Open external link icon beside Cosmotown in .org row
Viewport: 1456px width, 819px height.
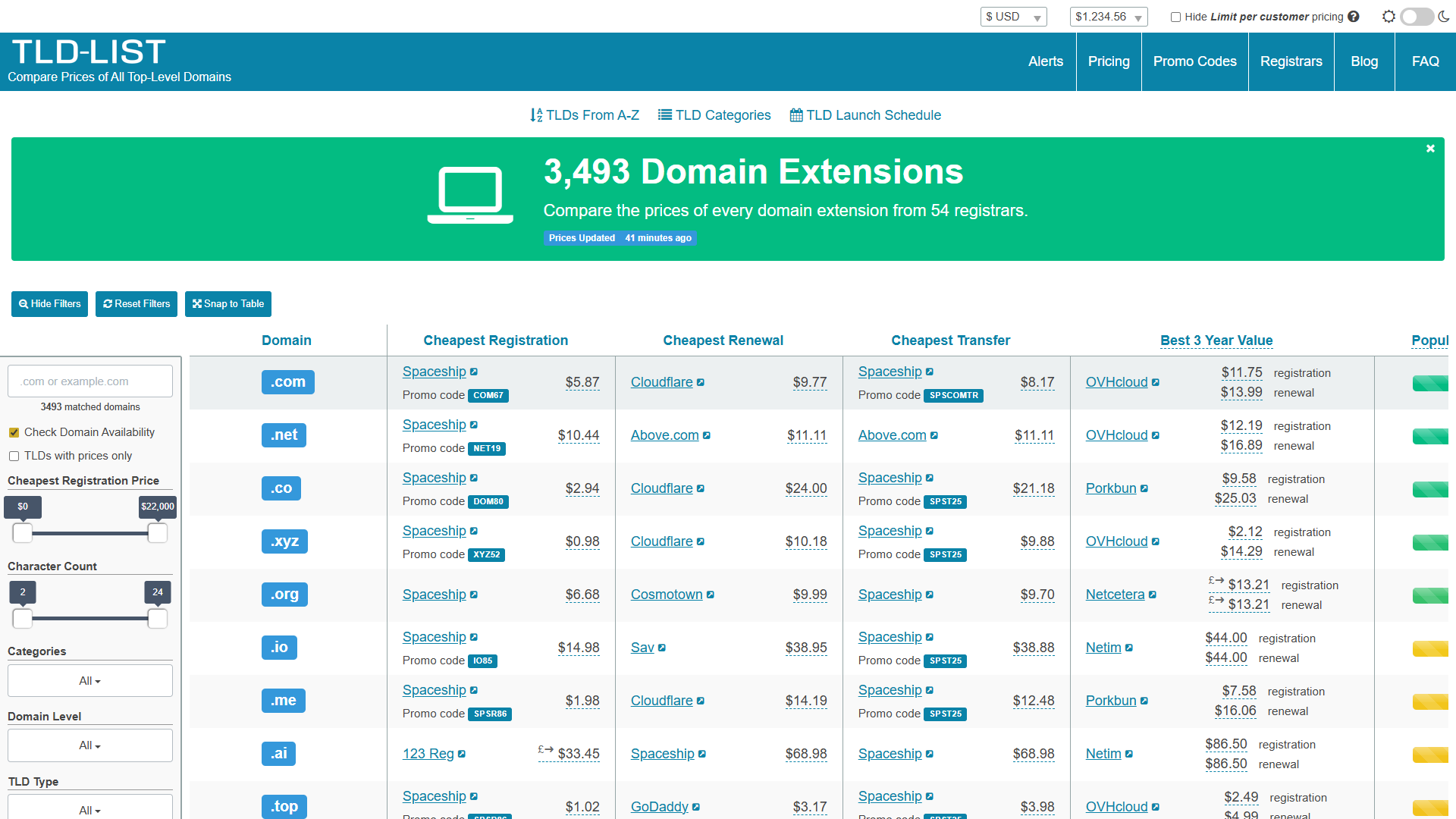(711, 595)
